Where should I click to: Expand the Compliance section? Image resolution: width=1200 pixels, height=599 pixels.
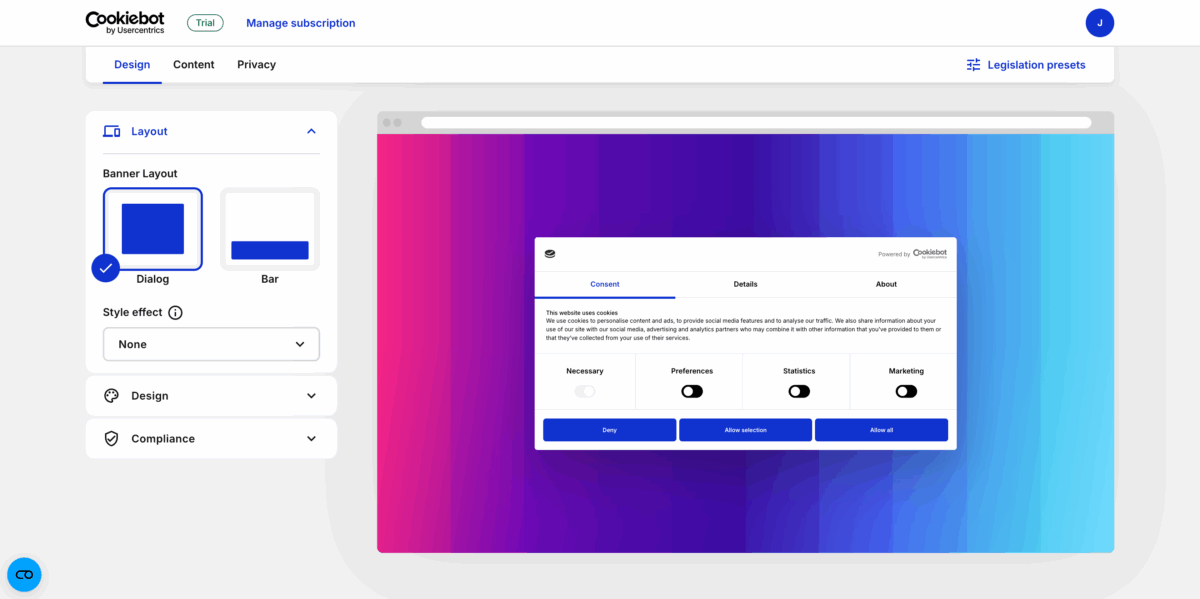point(311,439)
